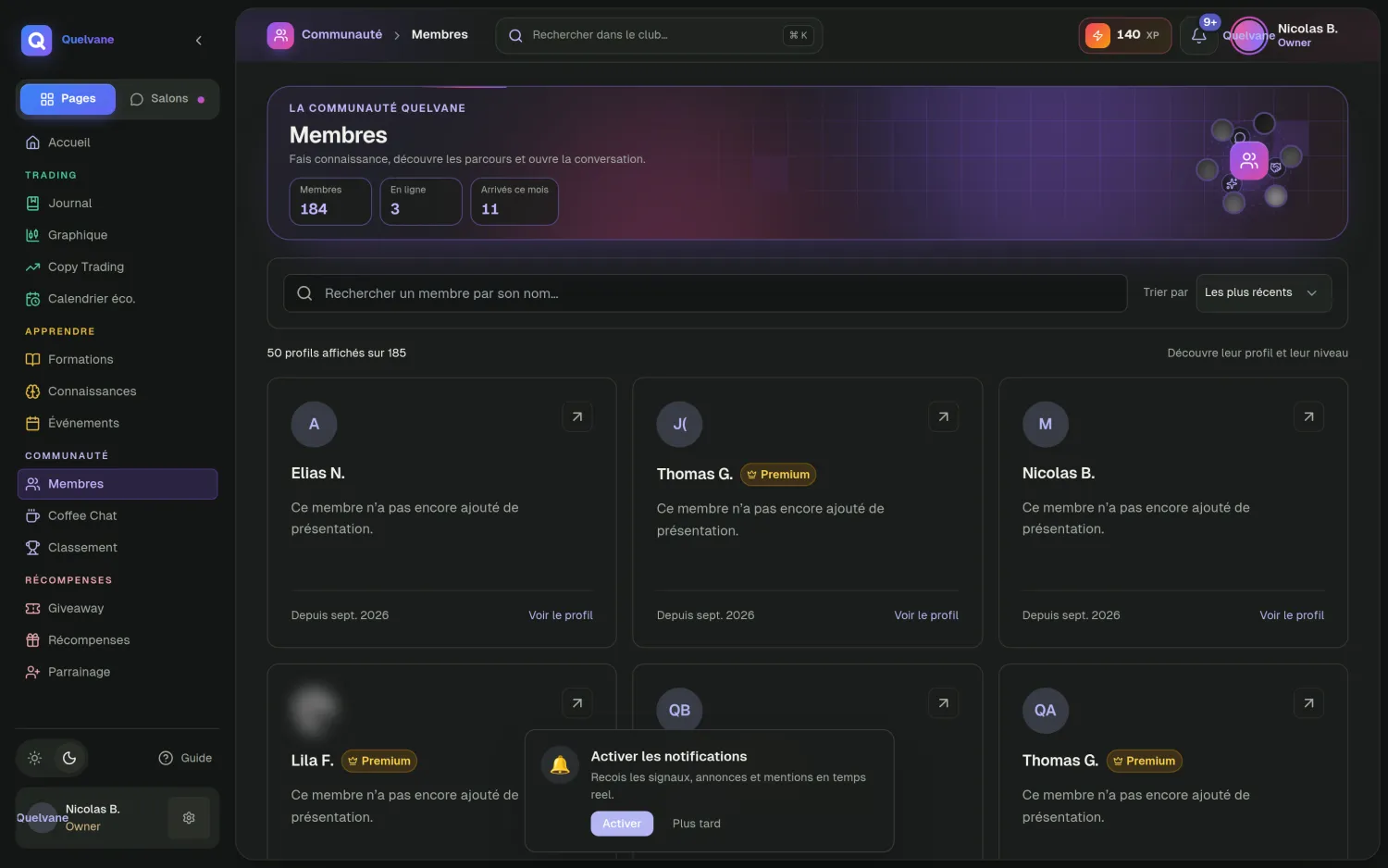
Task: Click the Coffee Chat cup icon
Action: point(32,515)
